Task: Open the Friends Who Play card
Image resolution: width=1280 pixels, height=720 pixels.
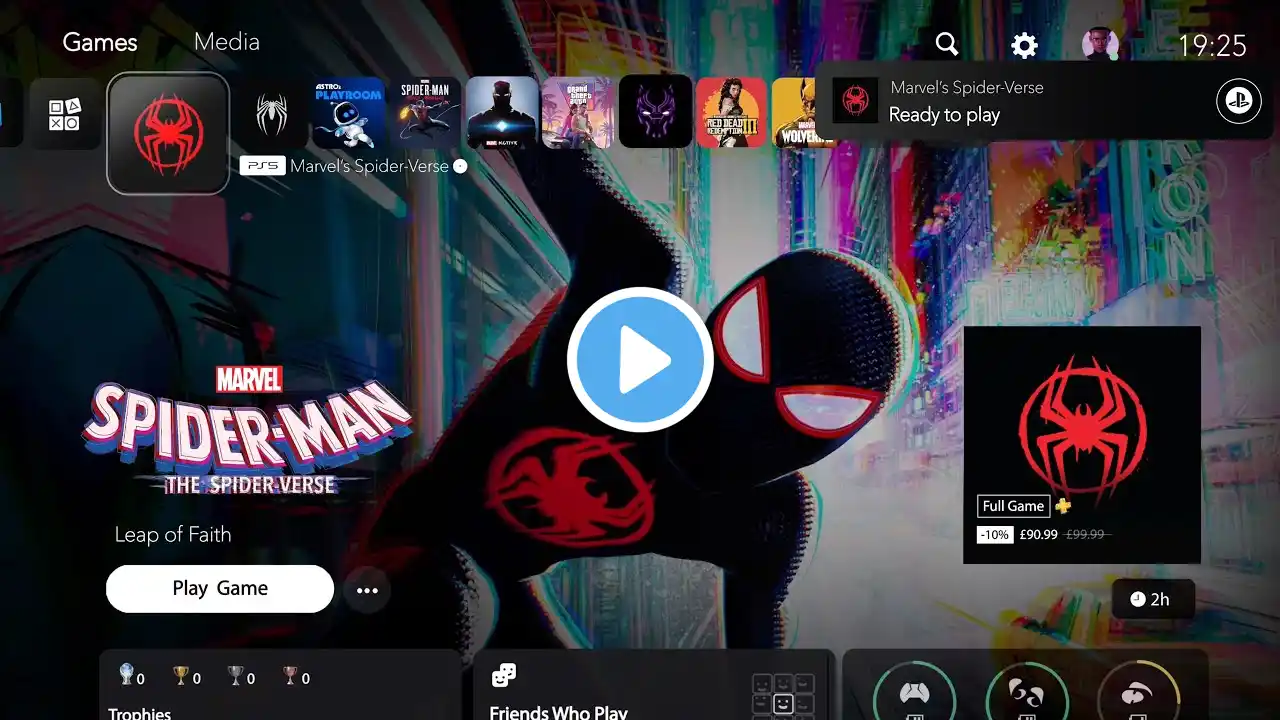Action: click(653, 685)
